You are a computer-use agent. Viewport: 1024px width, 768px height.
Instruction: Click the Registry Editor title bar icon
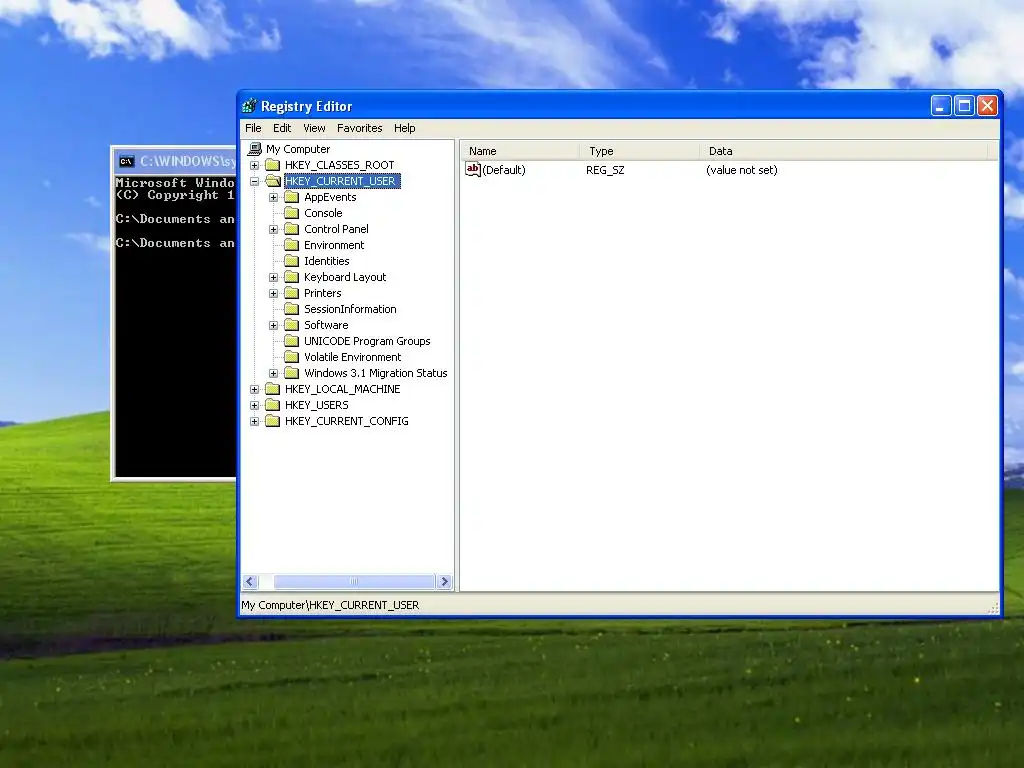click(249, 106)
